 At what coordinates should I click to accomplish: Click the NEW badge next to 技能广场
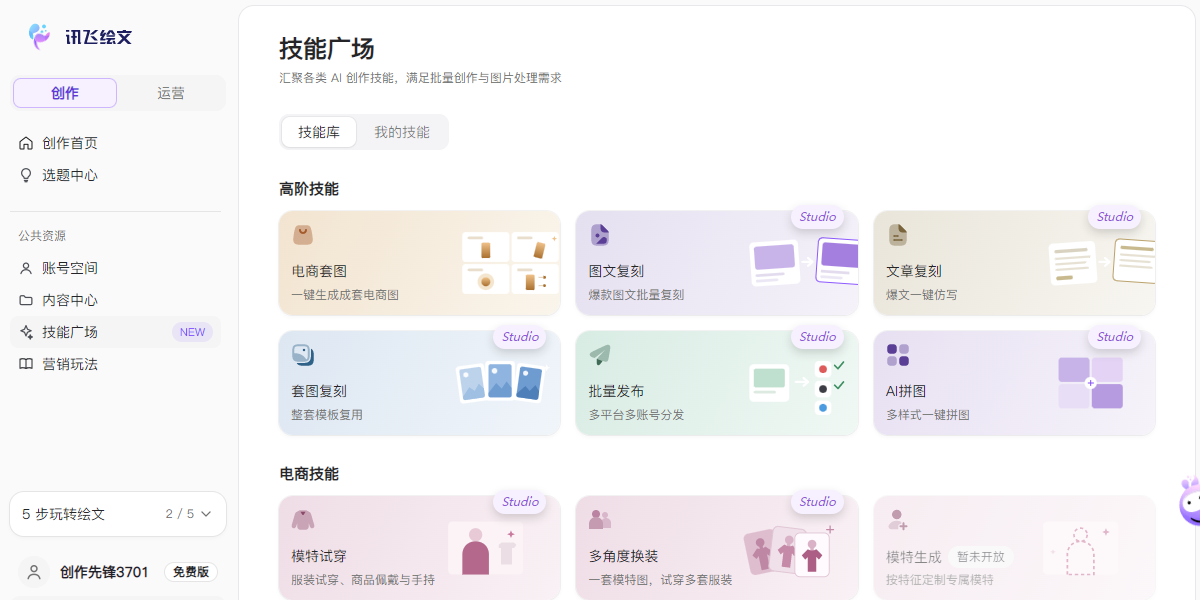pyautogui.click(x=192, y=332)
